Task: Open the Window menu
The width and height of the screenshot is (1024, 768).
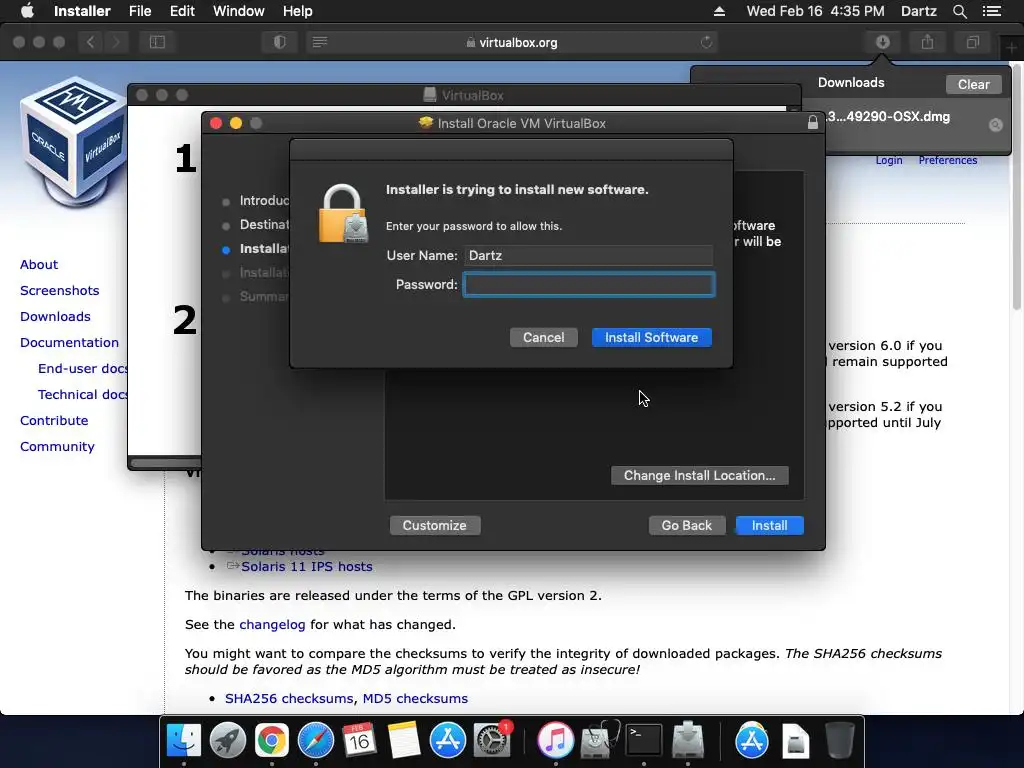Action: [238, 11]
